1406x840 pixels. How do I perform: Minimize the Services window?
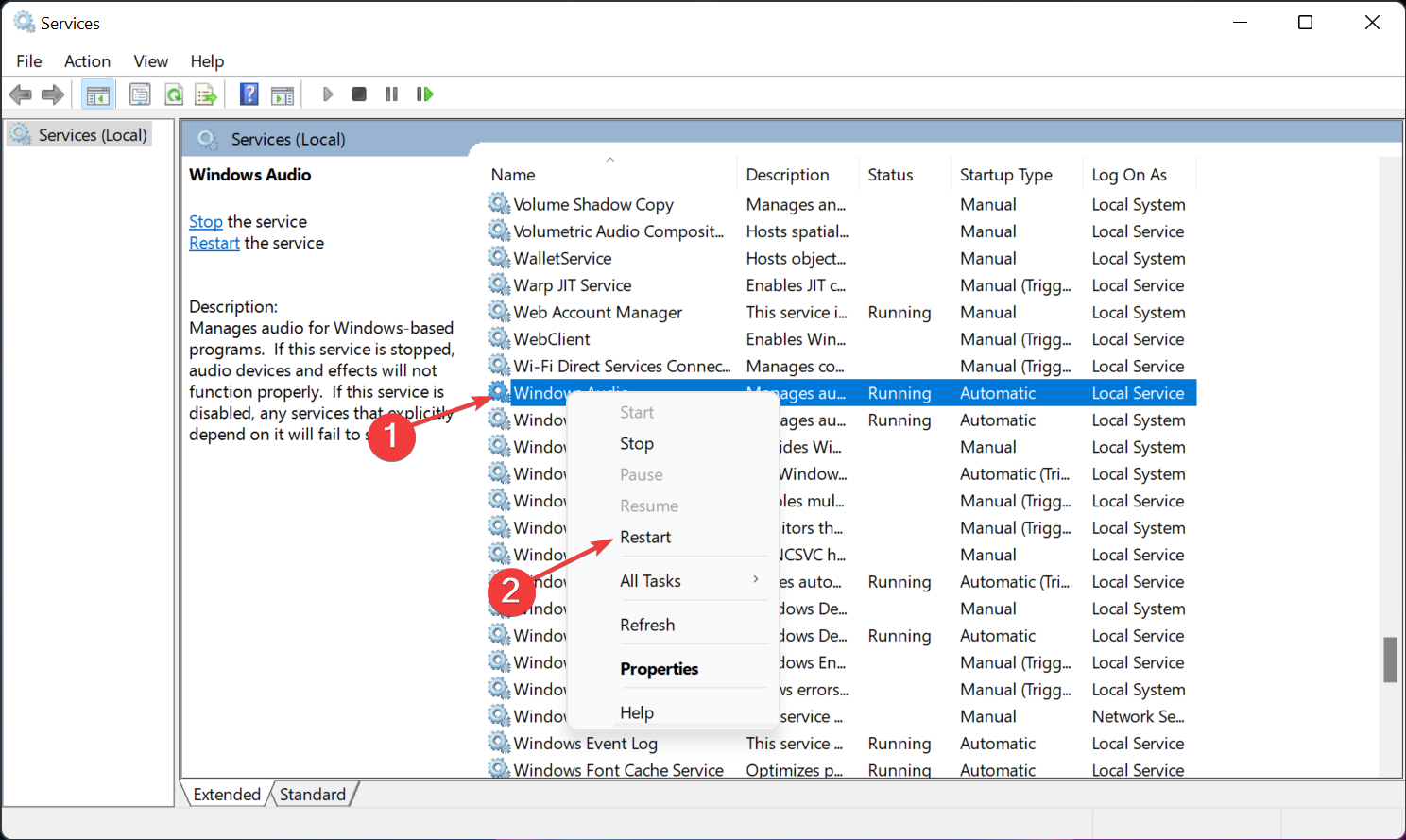1241,23
